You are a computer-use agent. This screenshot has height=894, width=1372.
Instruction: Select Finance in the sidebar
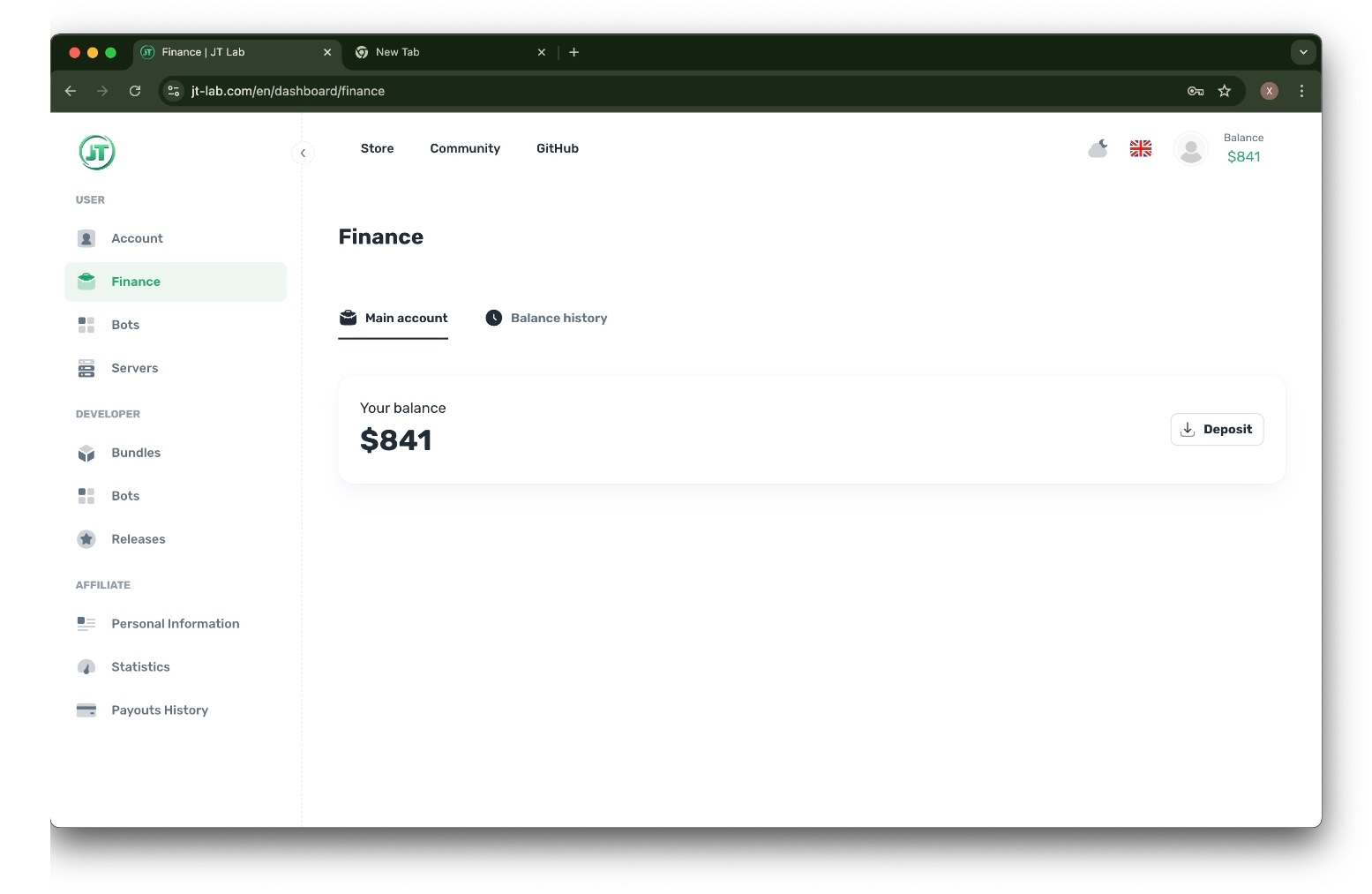click(176, 282)
